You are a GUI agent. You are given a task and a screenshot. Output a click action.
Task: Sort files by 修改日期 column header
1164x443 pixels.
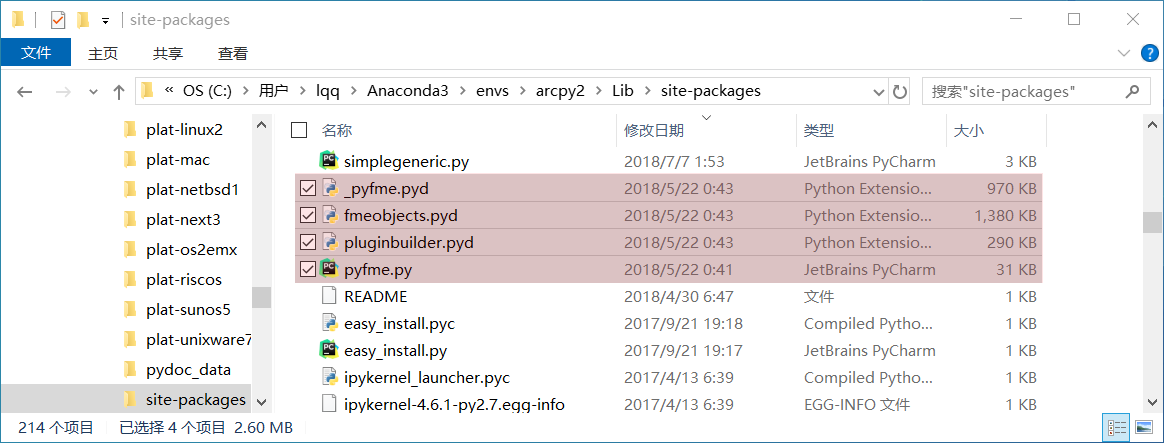pyautogui.click(x=653, y=131)
